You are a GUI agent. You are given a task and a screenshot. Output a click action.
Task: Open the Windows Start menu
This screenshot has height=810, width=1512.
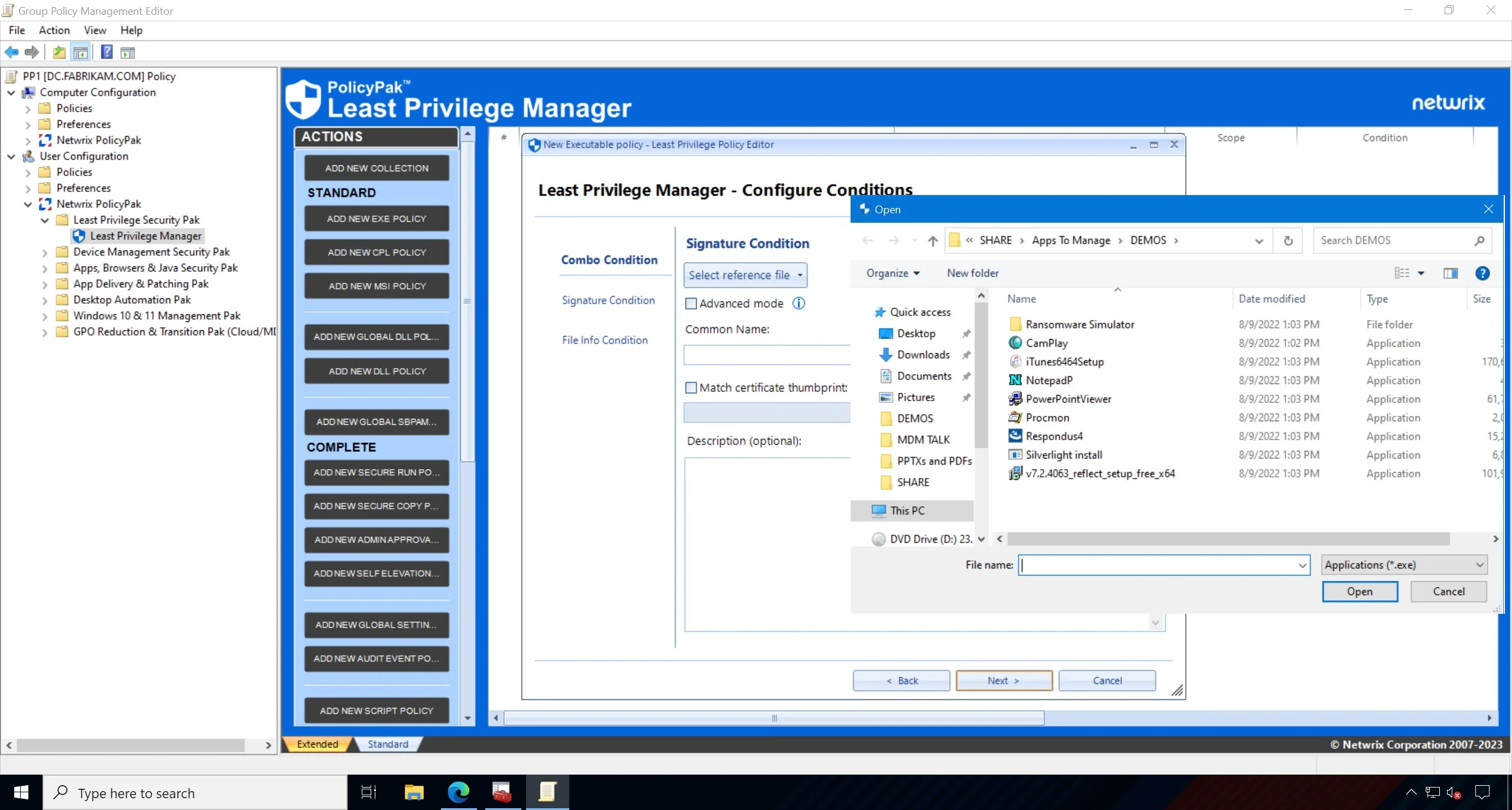click(21, 792)
